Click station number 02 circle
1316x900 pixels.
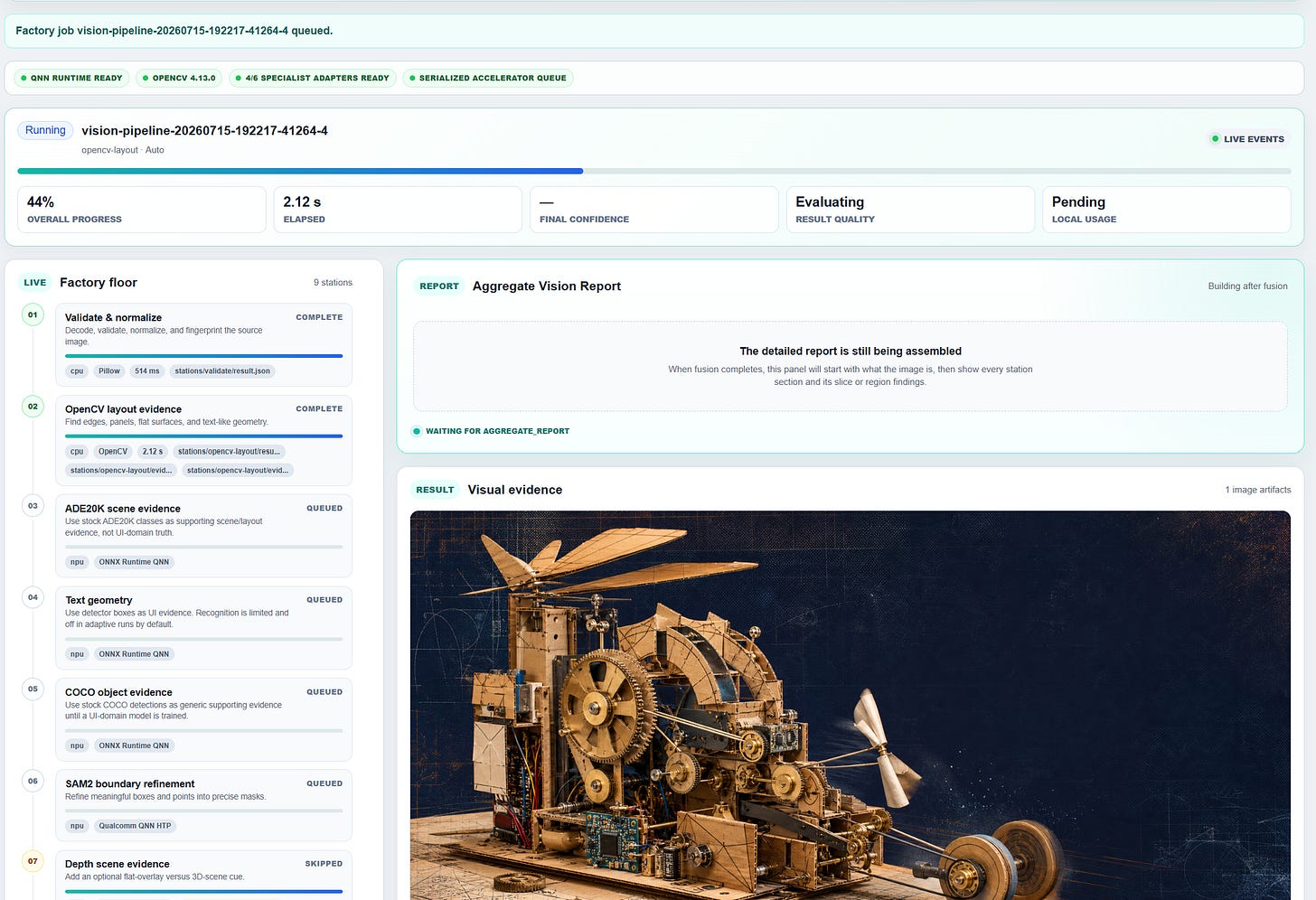pos(33,407)
